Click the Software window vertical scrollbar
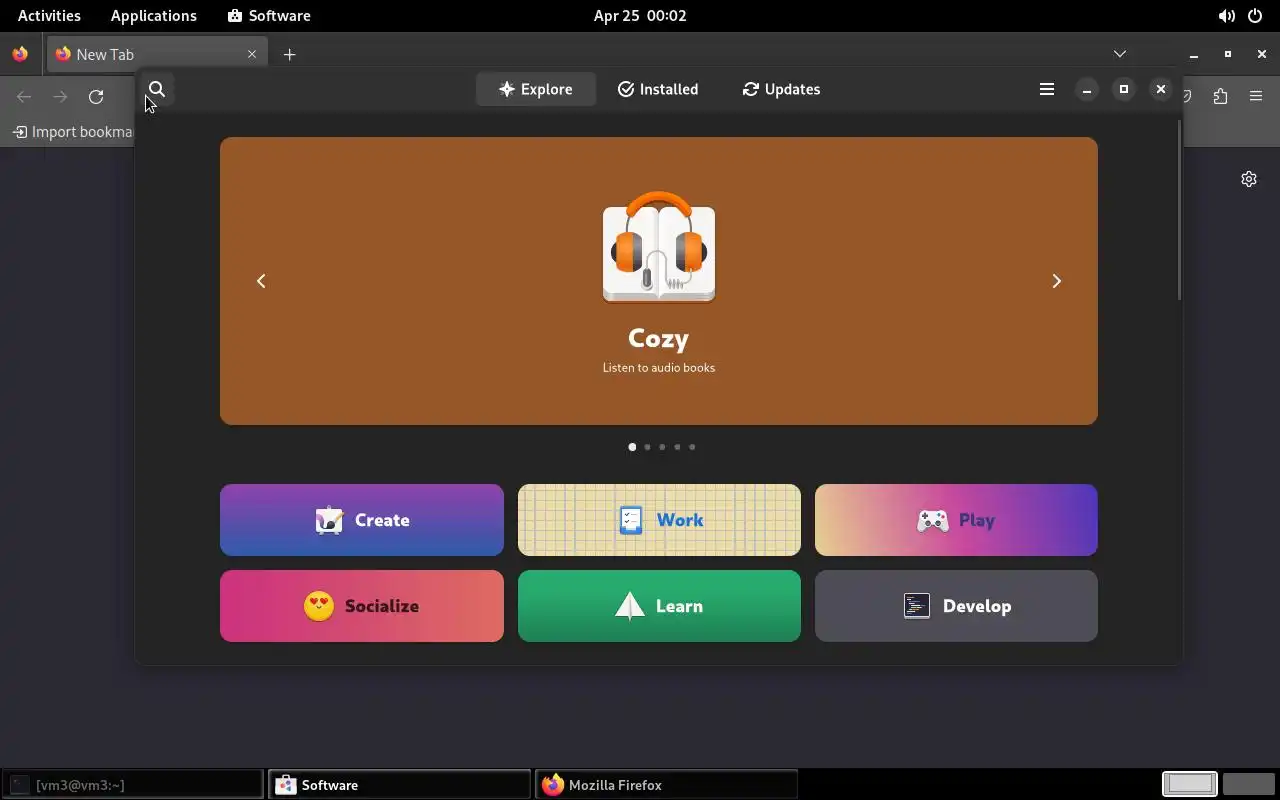 (1179, 210)
